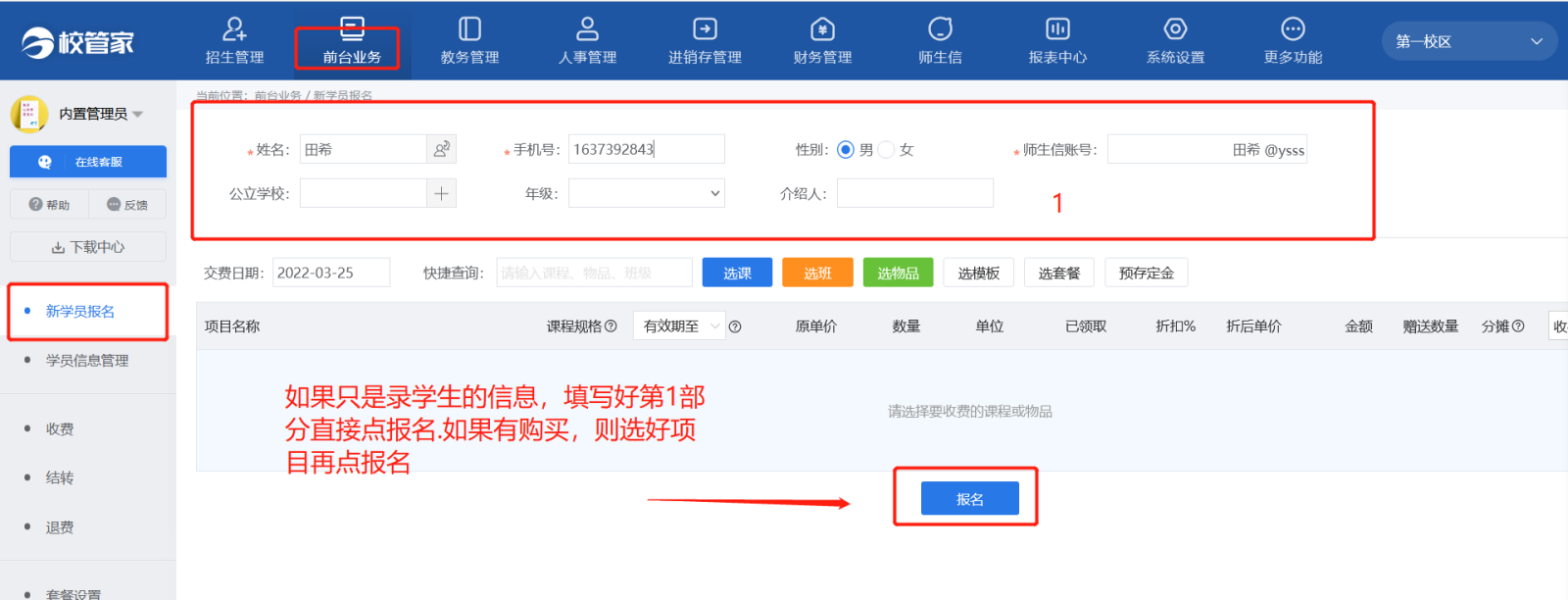Click 原单价 column header
The image size is (1568, 600).
tap(815, 326)
